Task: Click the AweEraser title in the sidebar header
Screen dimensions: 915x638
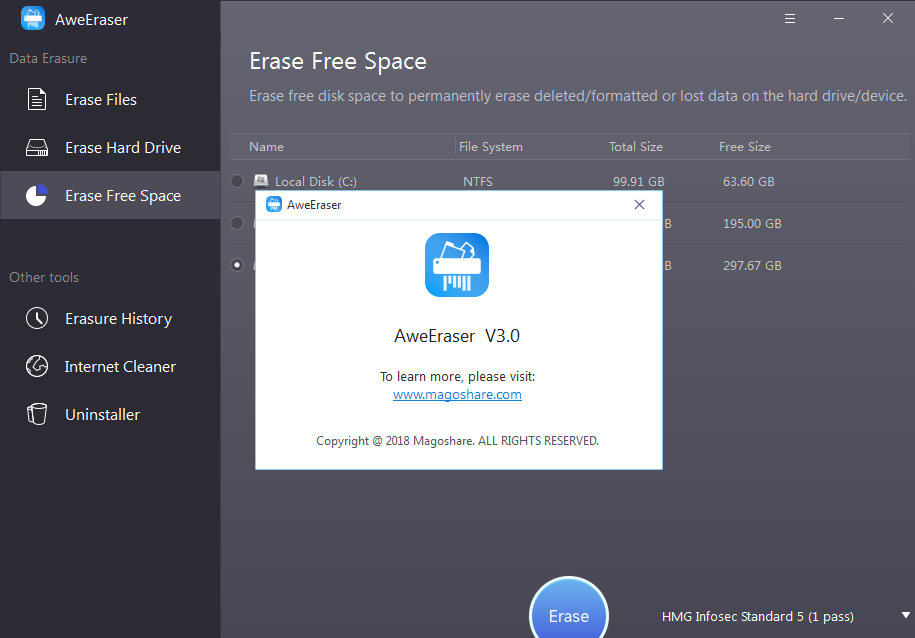Action: tap(91, 20)
